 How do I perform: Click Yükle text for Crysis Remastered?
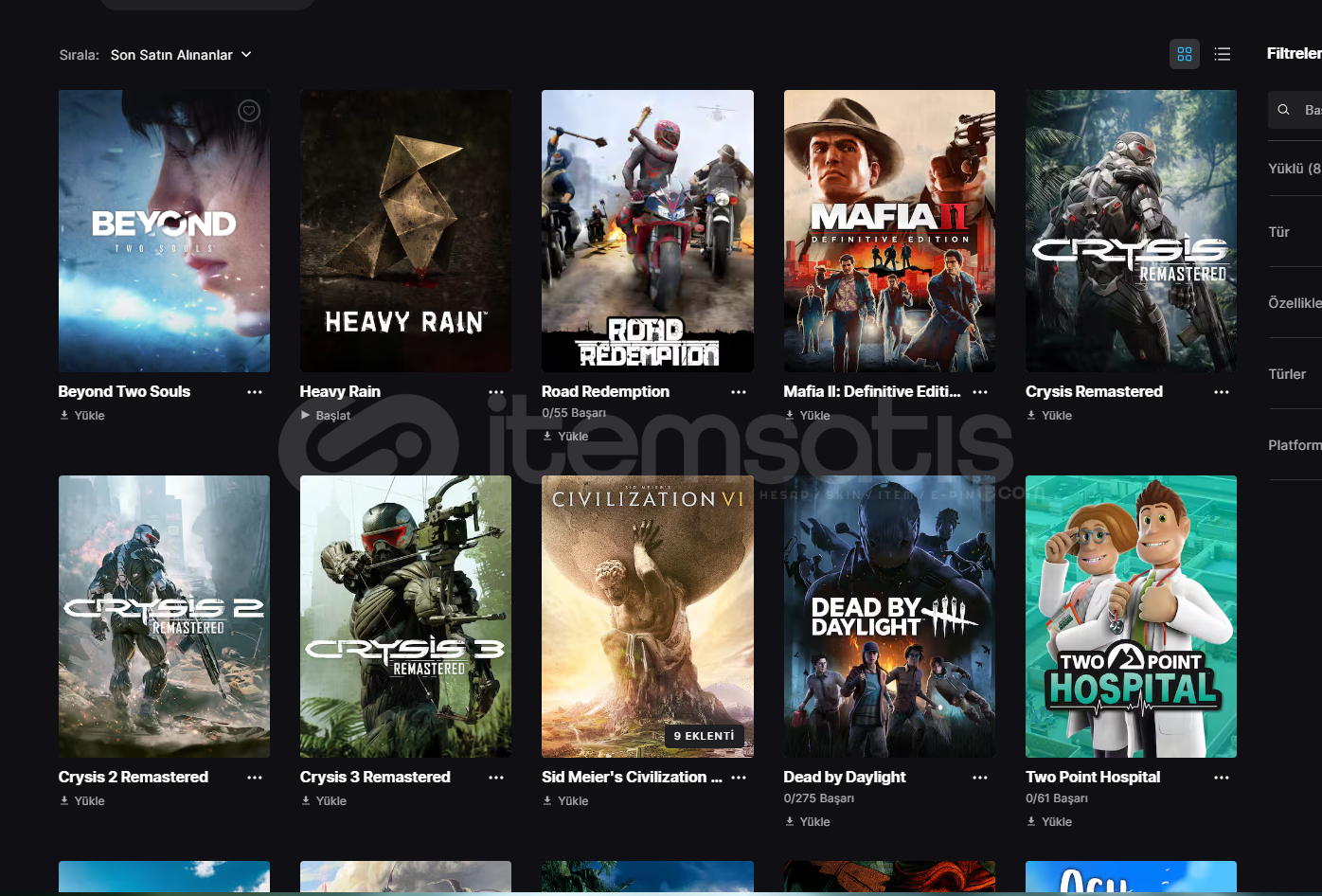coord(1057,415)
